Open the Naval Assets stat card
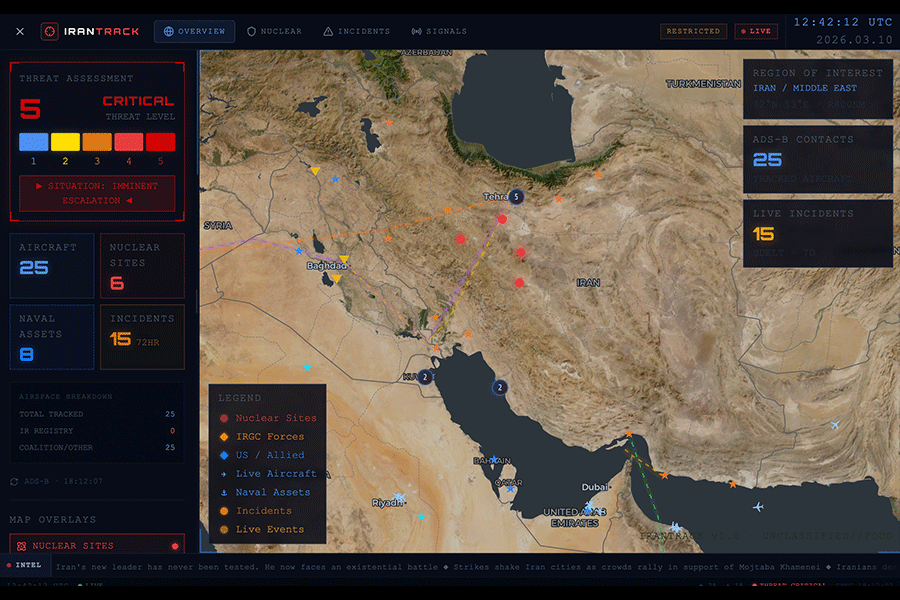Viewport: 900px width, 600px height. coord(52,337)
